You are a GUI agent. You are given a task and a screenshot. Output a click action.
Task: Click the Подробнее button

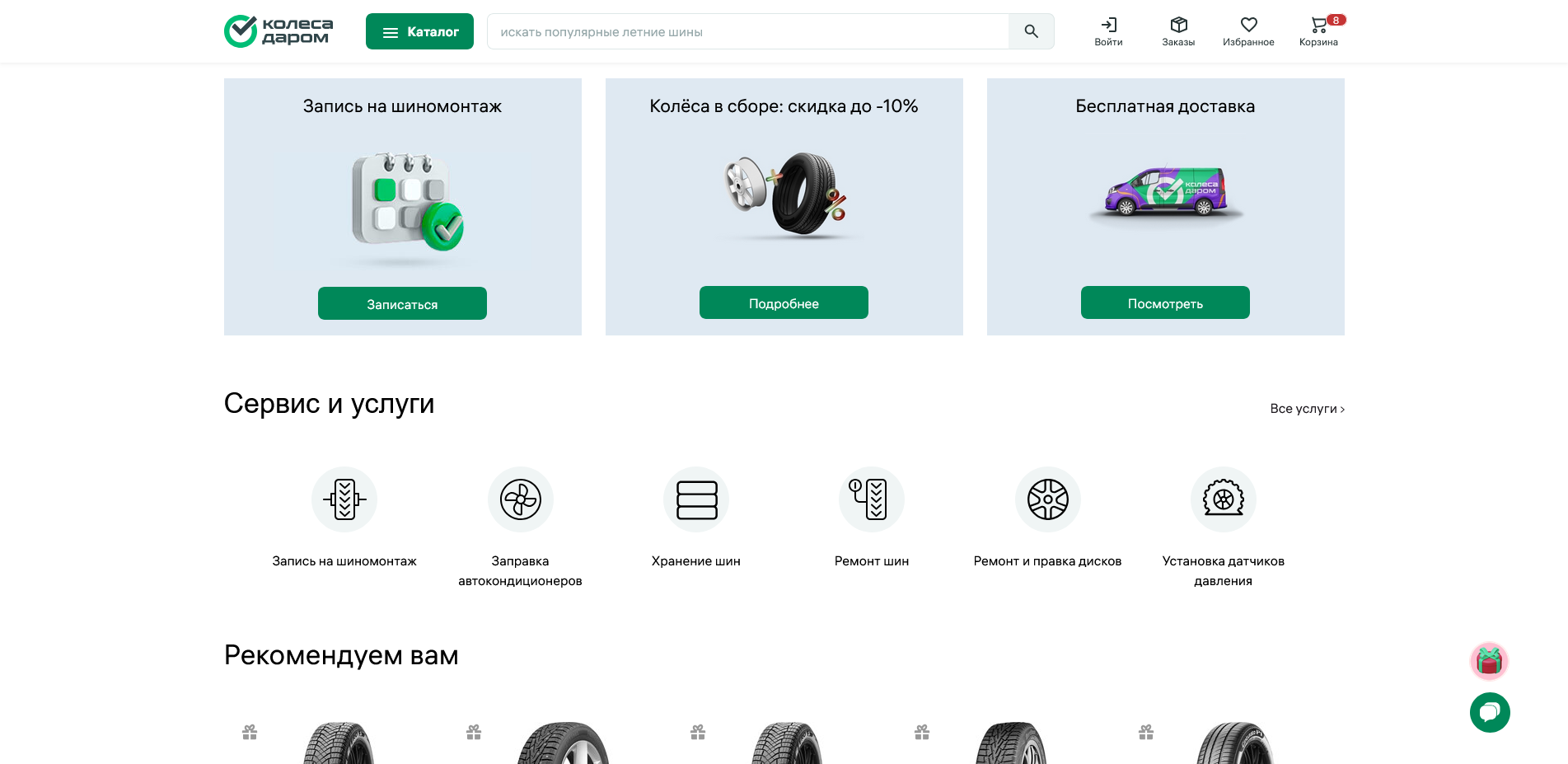(784, 302)
